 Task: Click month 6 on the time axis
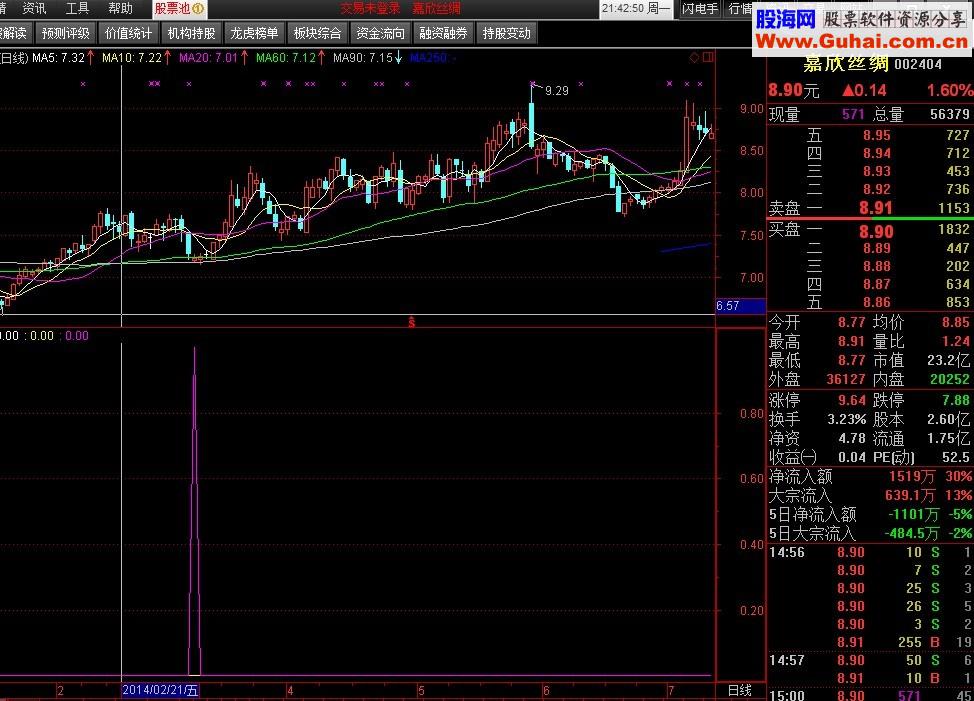pos(546,690)
